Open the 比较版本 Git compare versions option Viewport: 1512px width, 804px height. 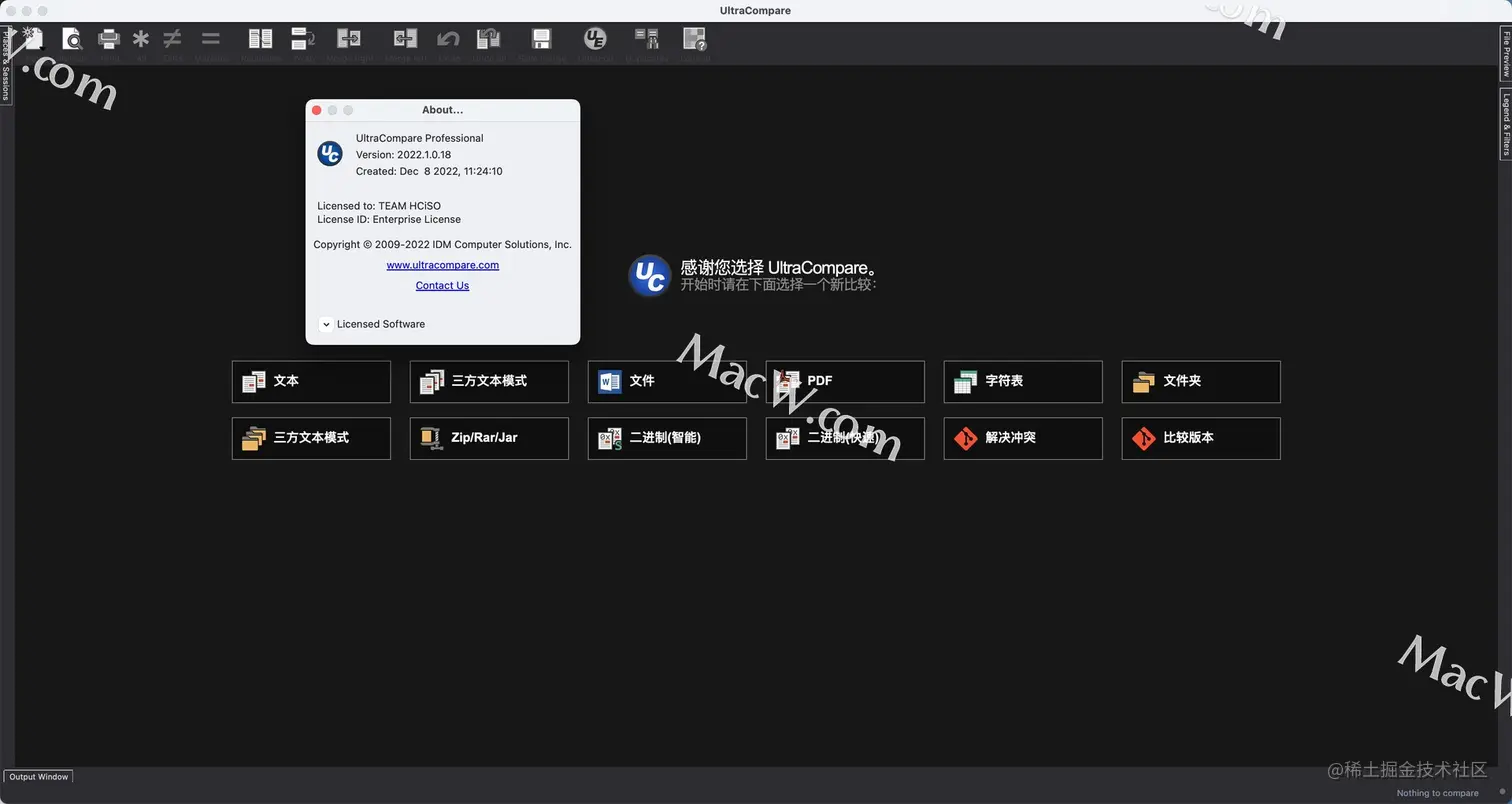click(x=1201, y=438)
